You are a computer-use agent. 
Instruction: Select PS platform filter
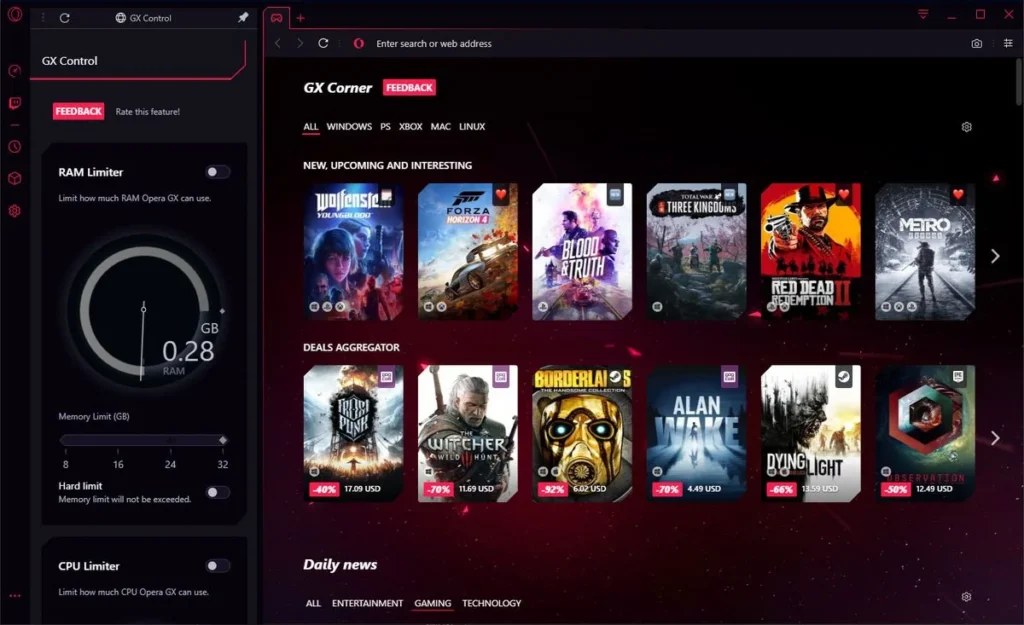385,127
